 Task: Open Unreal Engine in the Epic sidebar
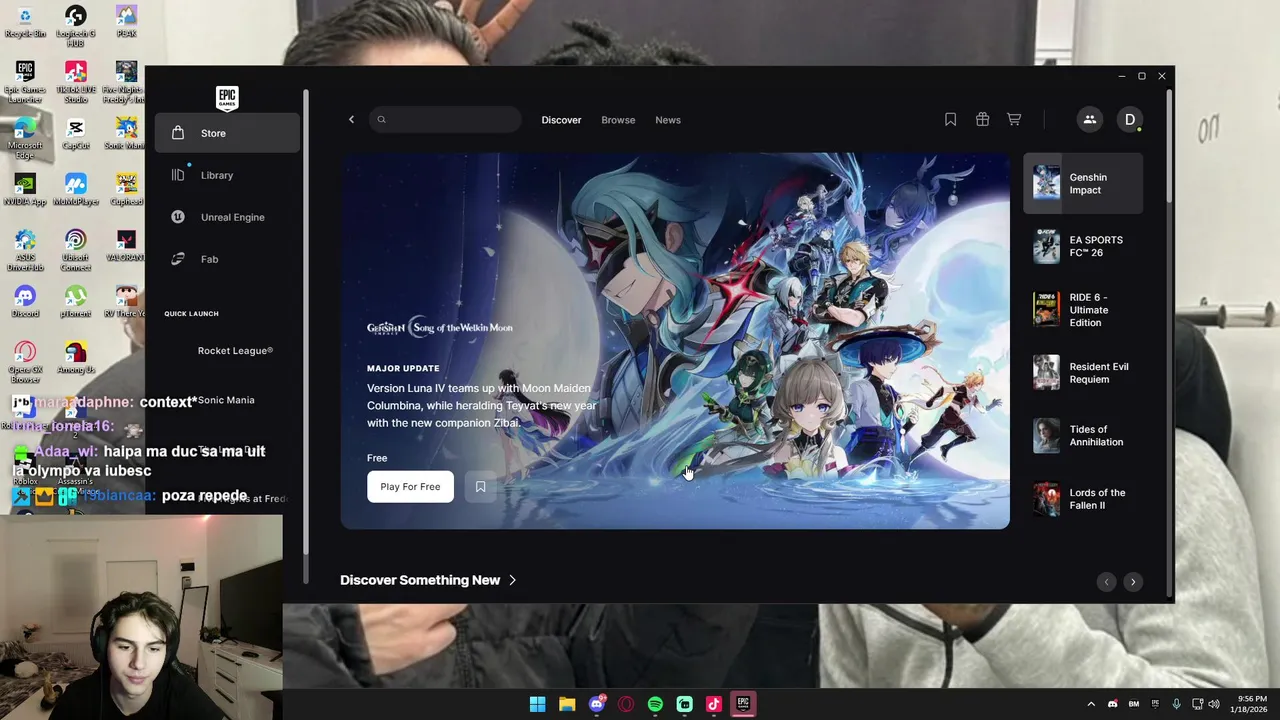click(x=227, y=217)
